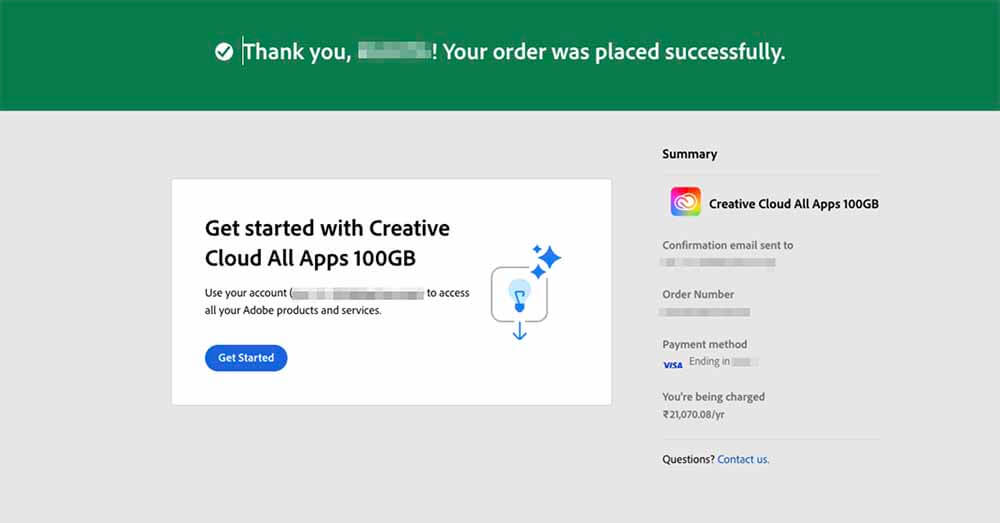Click the blurred order number value
This screenshot has width=1000, height=523.
click(705, 312)
